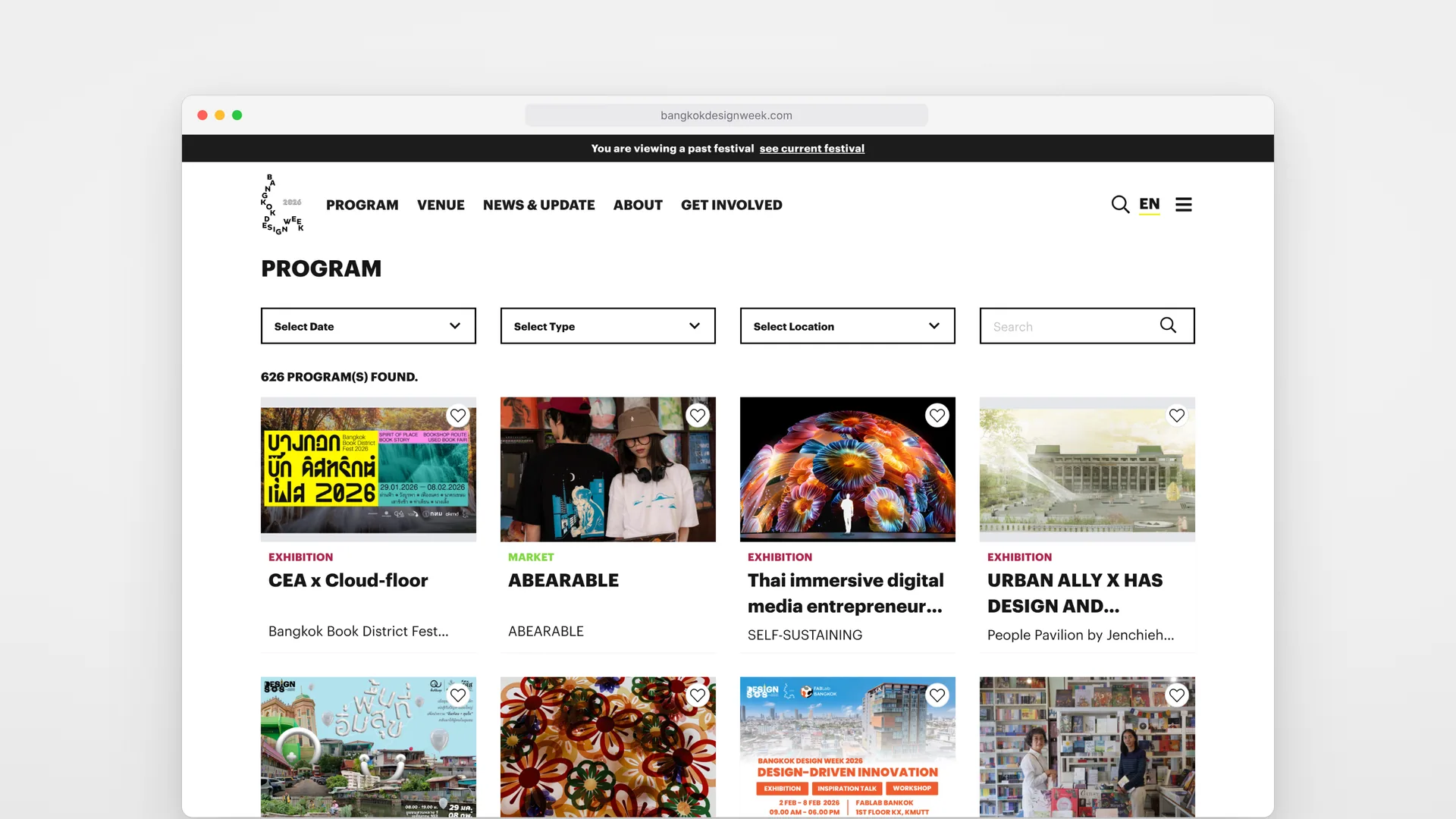
Task: Toggle heart on URBAN ALLY X HAS card
Action: tap(1177, 416)
